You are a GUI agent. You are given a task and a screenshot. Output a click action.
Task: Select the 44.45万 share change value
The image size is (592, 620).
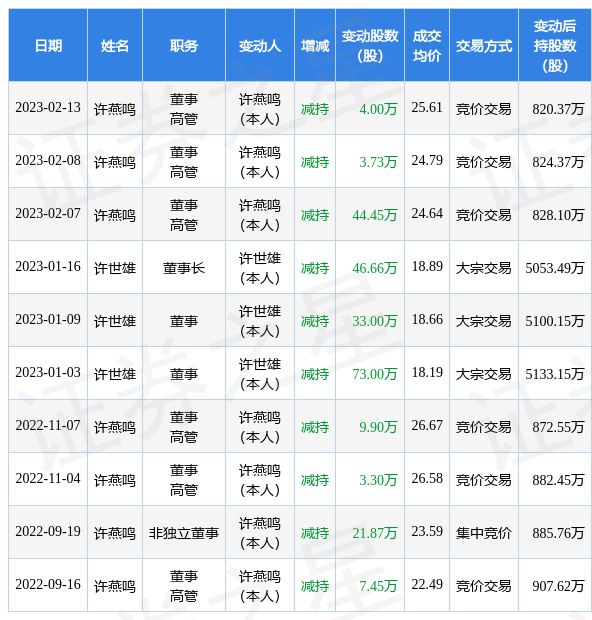pyautogui.click(x=374, y=215)
